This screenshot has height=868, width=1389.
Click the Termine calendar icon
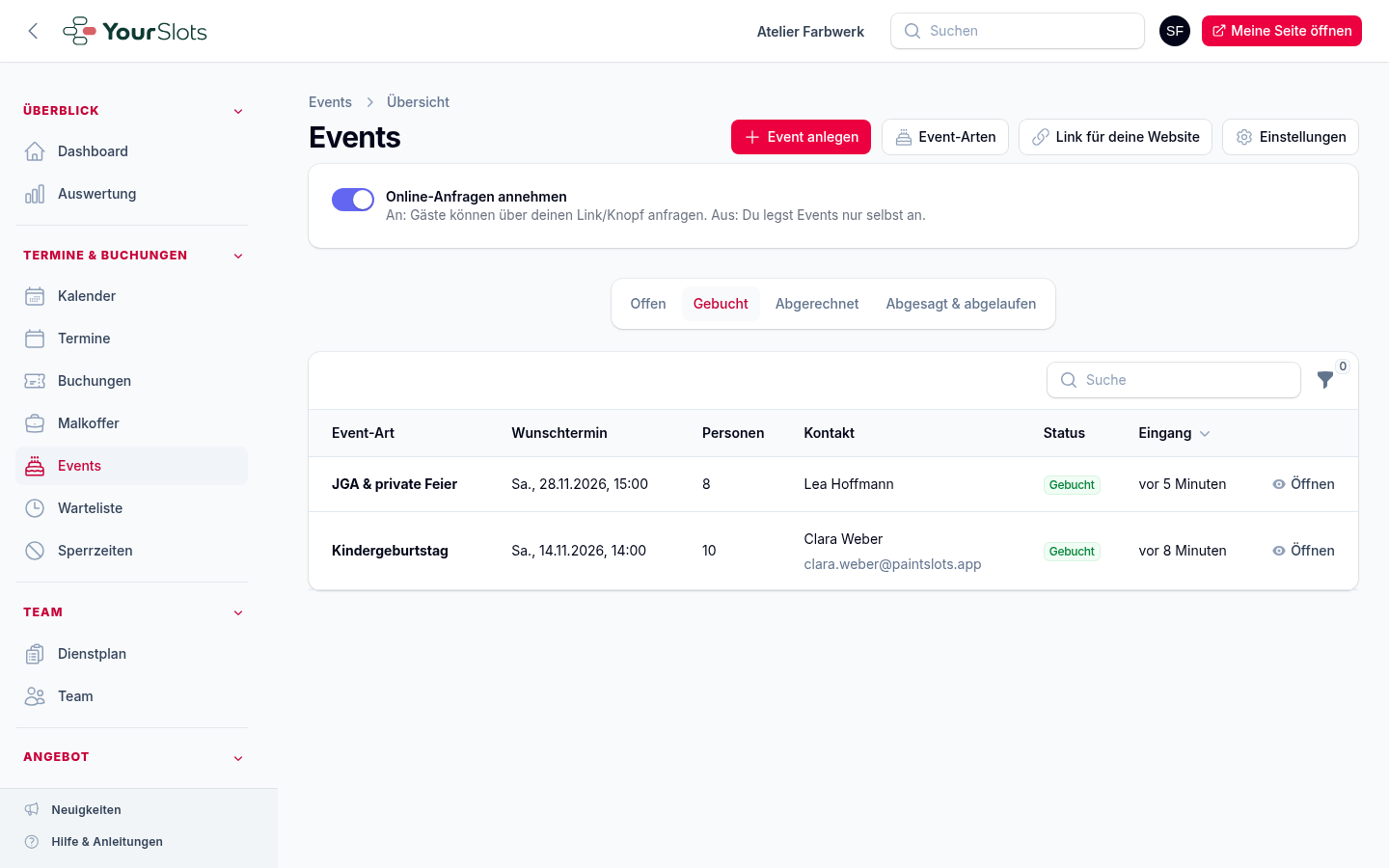[x=35, y=339]
